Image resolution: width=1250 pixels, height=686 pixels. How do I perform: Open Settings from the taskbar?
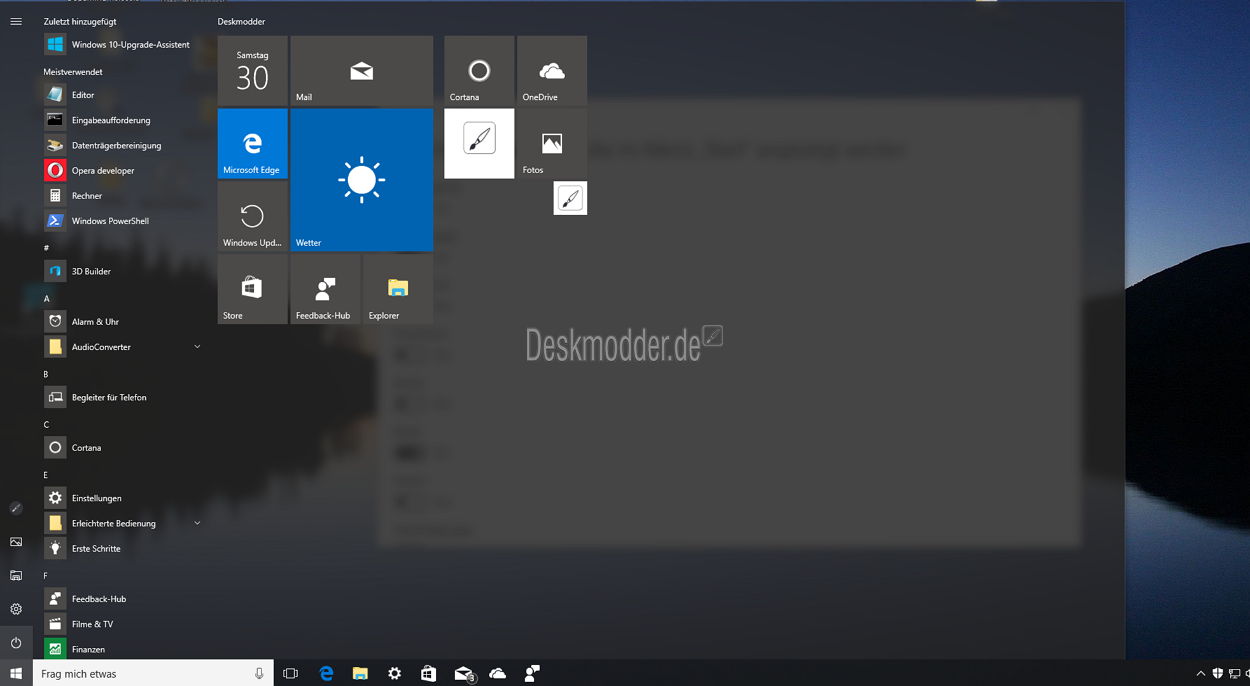click(394, 674)
